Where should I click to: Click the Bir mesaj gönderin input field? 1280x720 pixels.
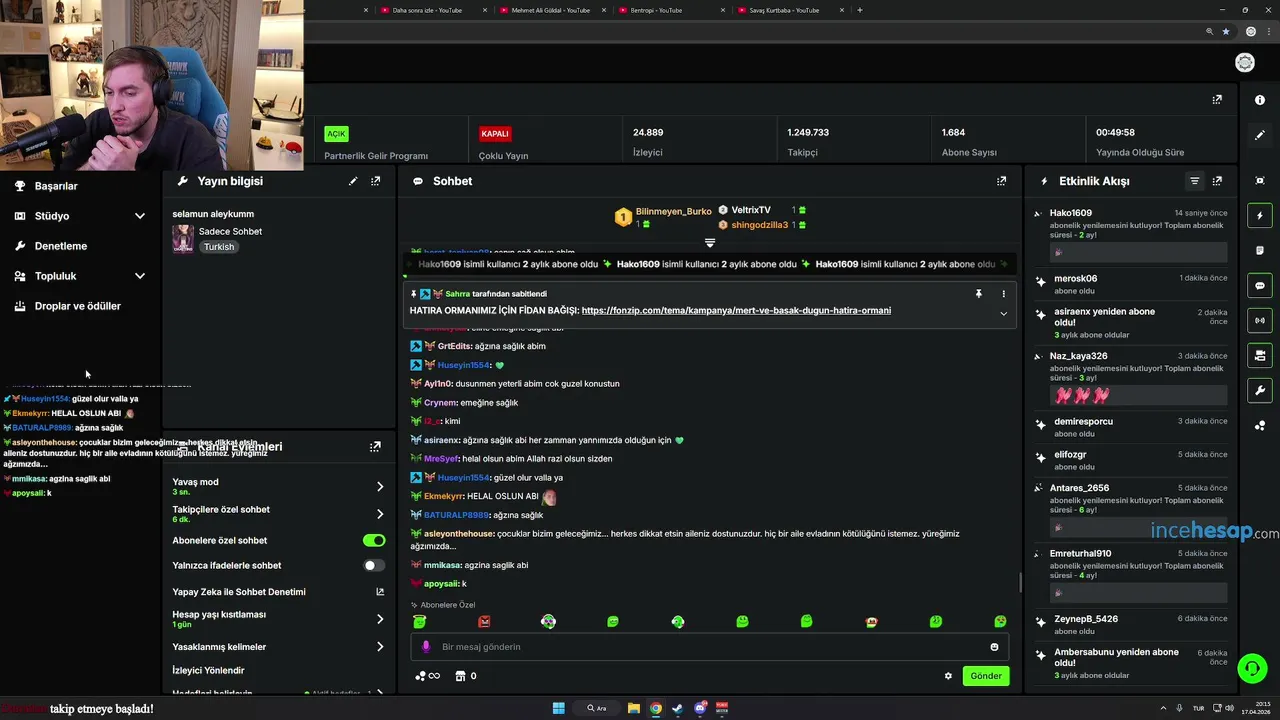[709, 647]
